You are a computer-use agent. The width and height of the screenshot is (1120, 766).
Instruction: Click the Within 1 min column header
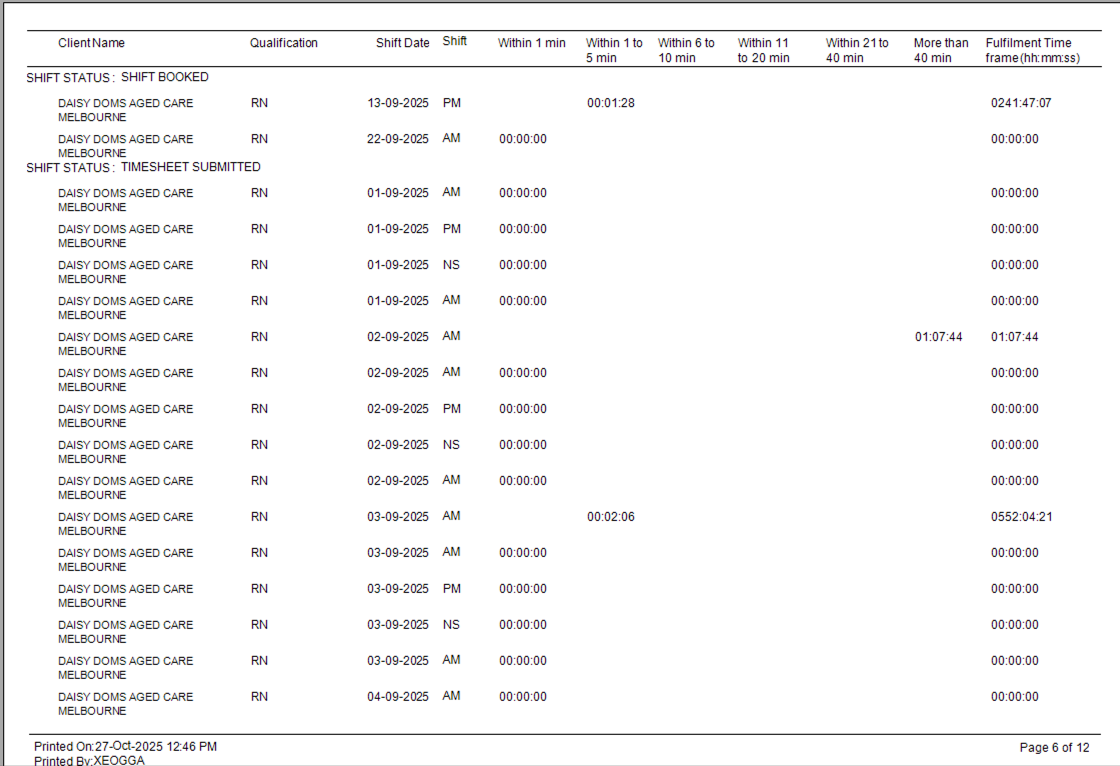tap(531, 43)
